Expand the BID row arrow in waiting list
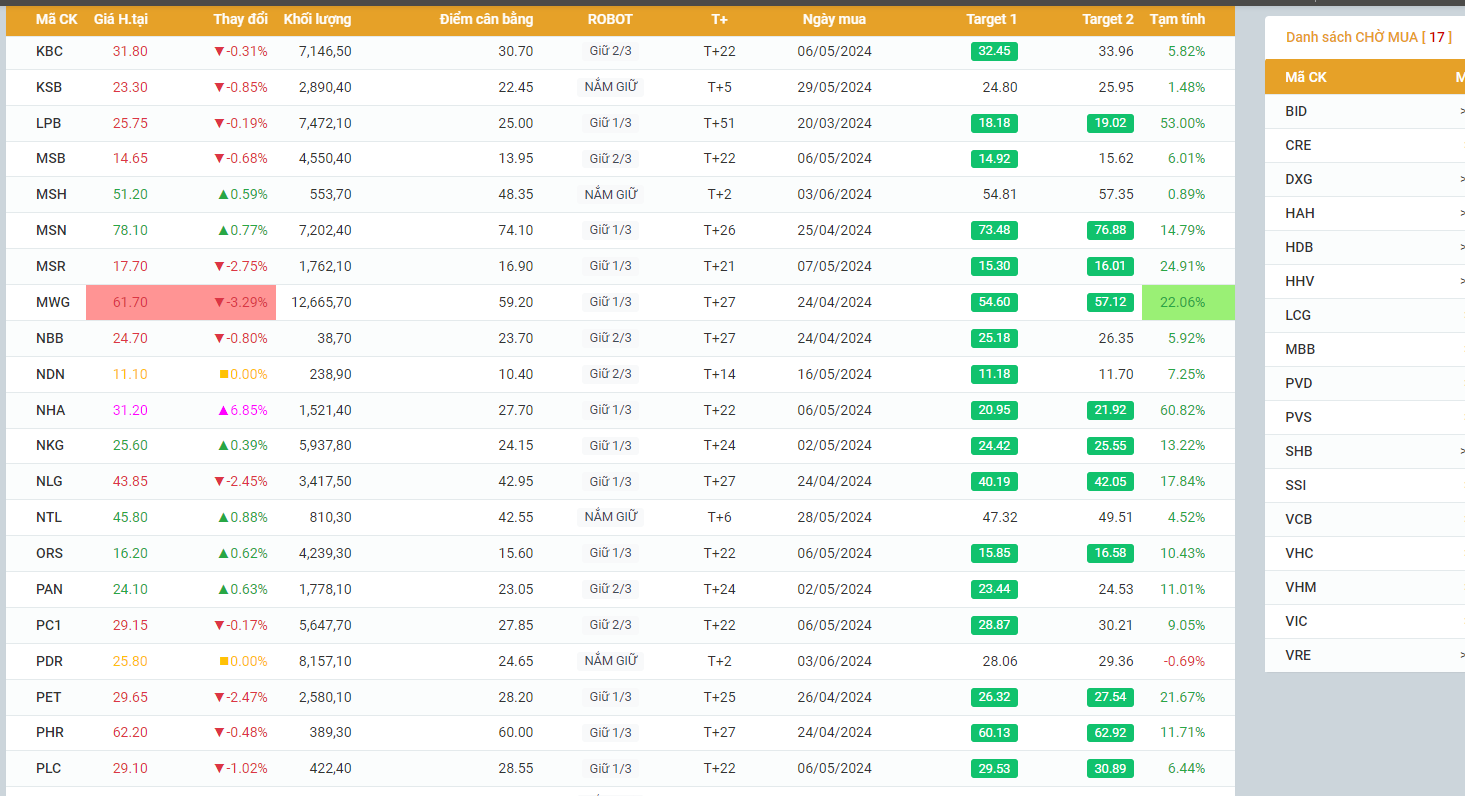 tap(1461, 111)
